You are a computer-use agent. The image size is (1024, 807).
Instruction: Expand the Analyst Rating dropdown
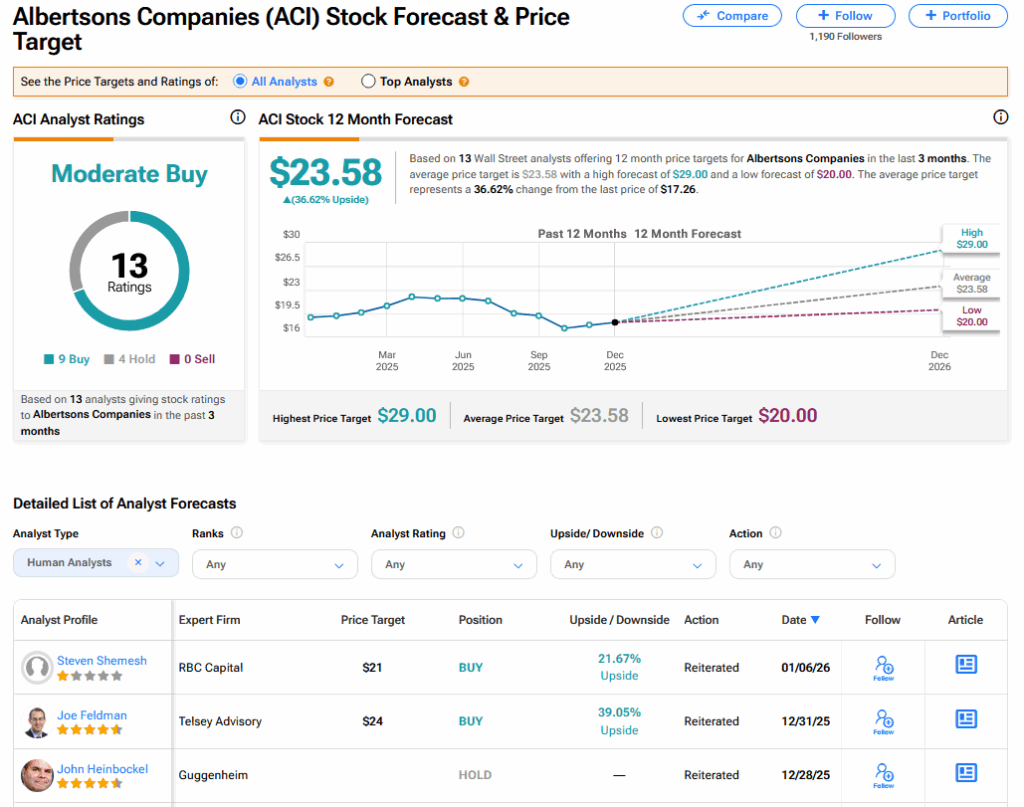[453, 564]
